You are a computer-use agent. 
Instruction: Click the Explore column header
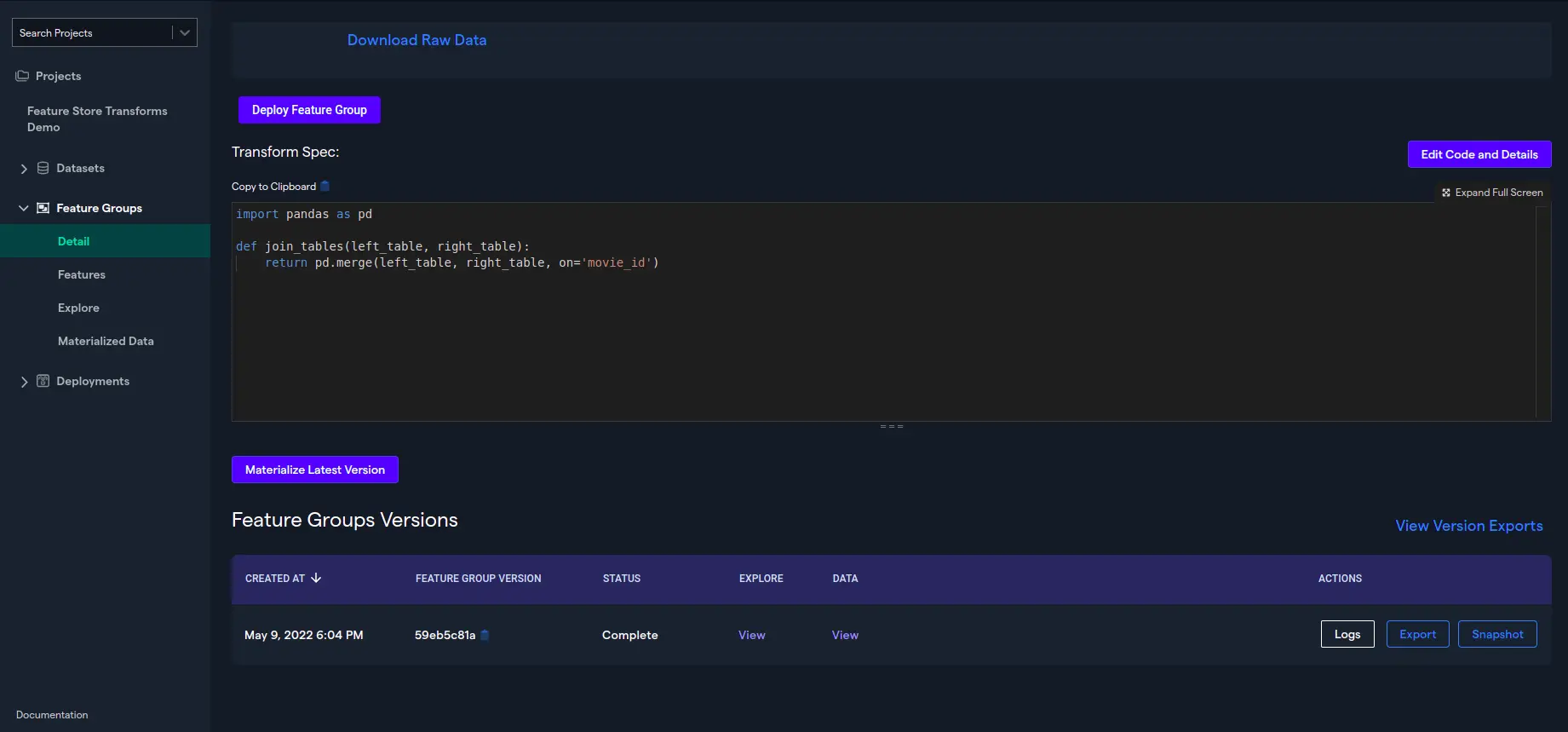761,579
